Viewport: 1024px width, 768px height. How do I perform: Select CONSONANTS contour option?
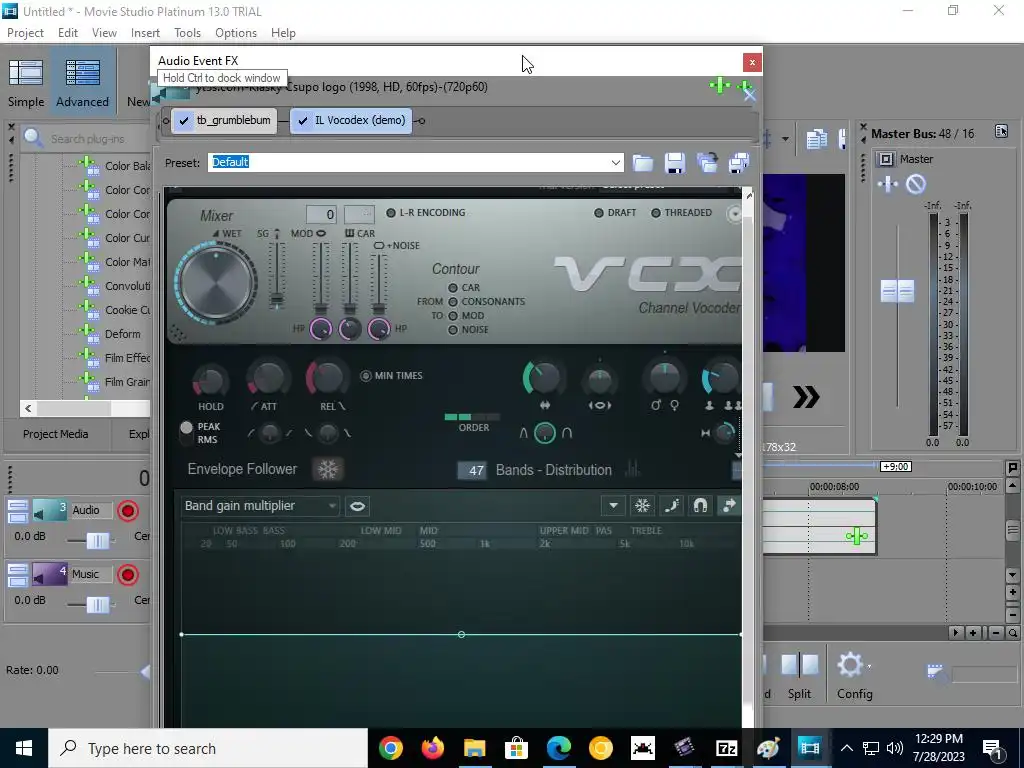(x=453, y=302)
